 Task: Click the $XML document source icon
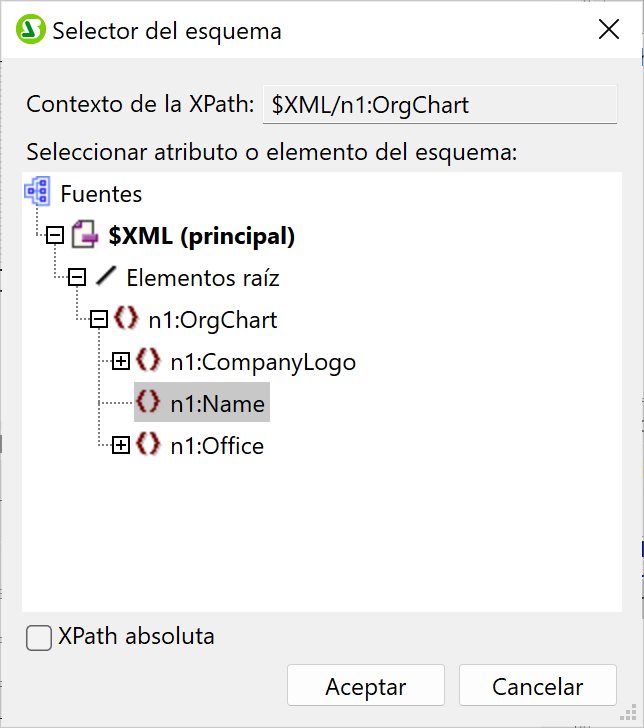click(x=83, y=236)
